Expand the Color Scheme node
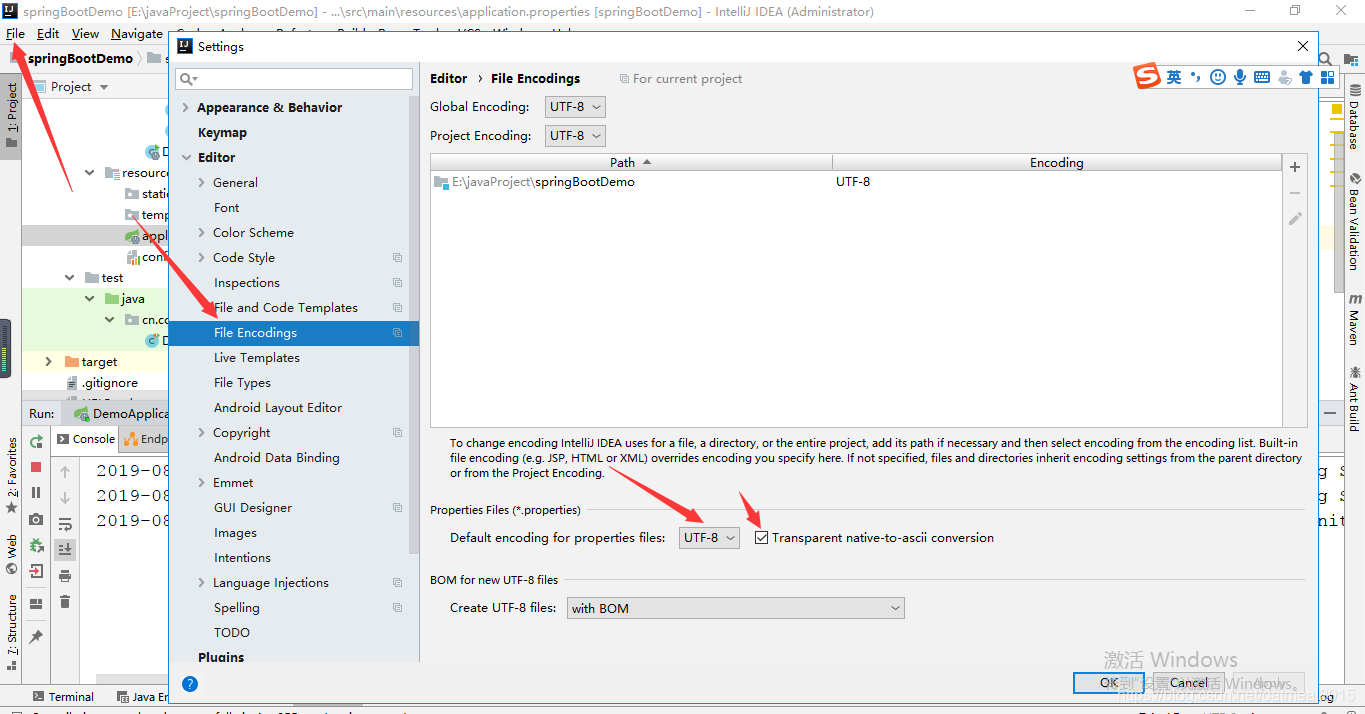This screenshot has width=1365, height=714. (202, 233)
